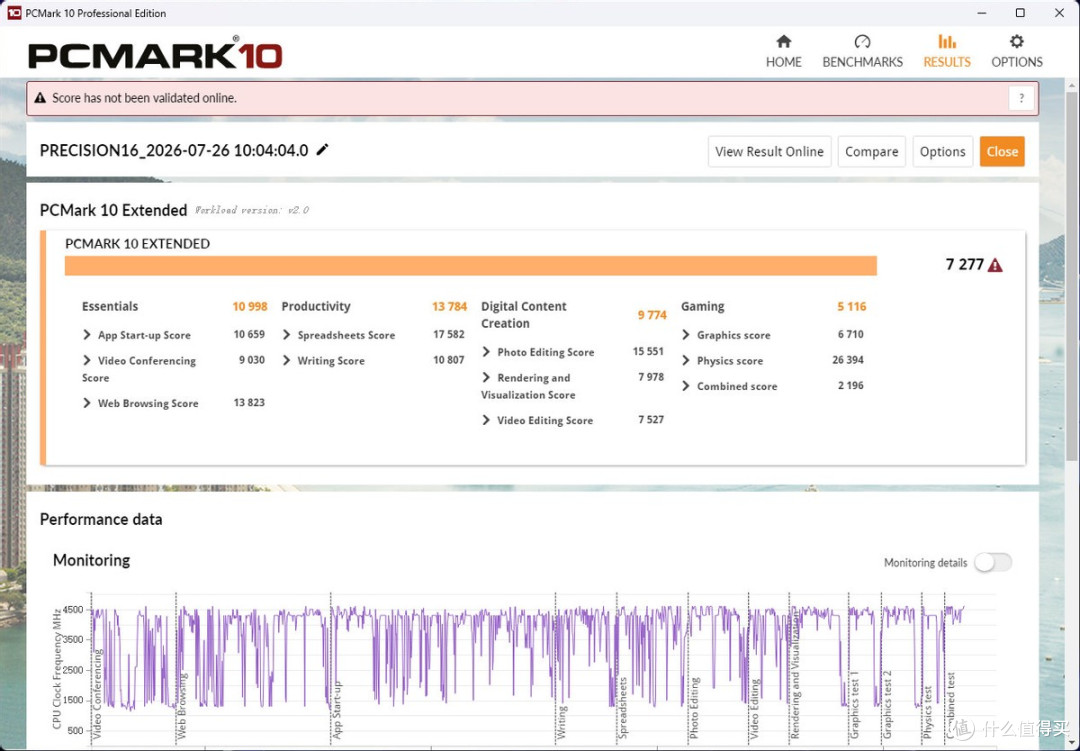
Task: Click the App Start-up marker in chart
Action: [x=337, y=710]
